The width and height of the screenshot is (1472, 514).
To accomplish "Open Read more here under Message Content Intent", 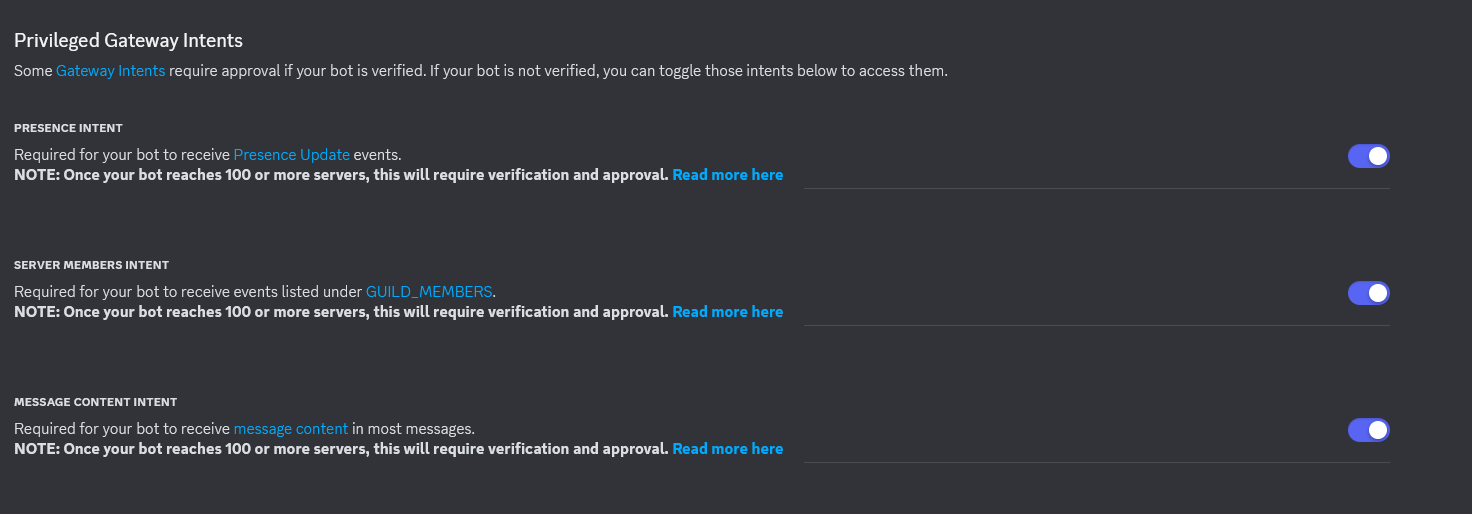I will pos(727,449).
